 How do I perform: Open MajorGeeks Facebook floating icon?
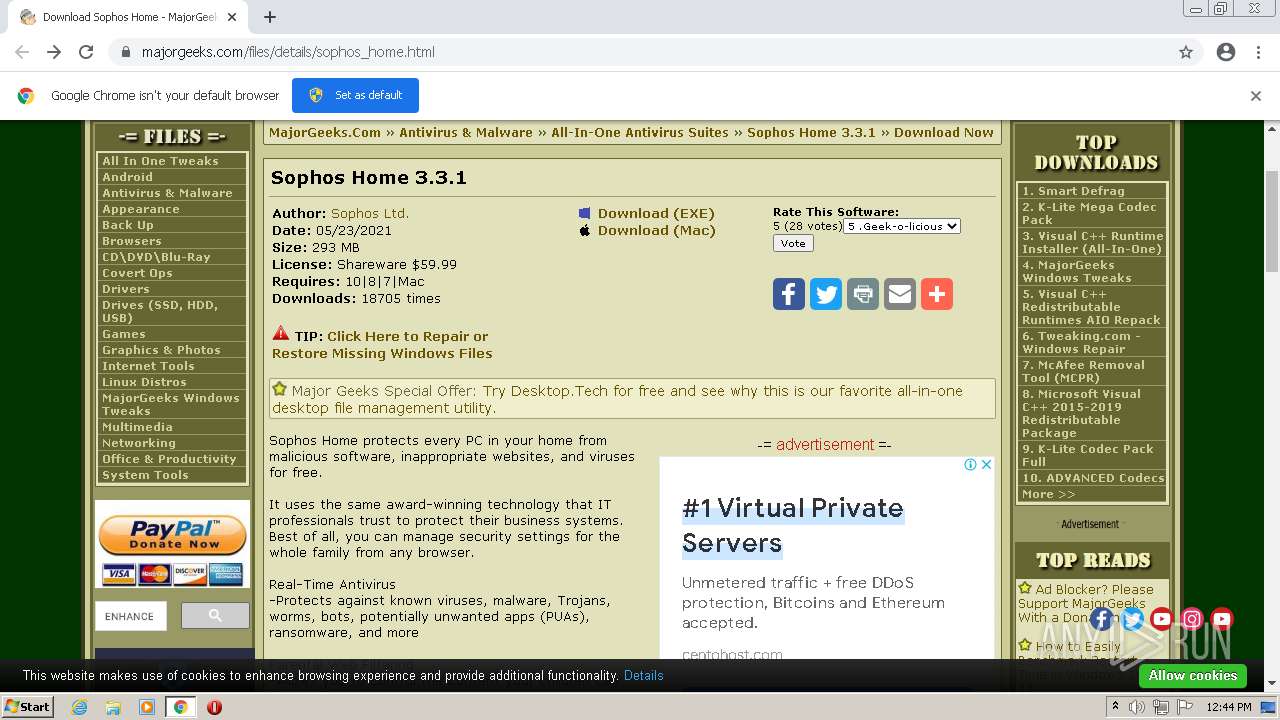point(1102,619)
